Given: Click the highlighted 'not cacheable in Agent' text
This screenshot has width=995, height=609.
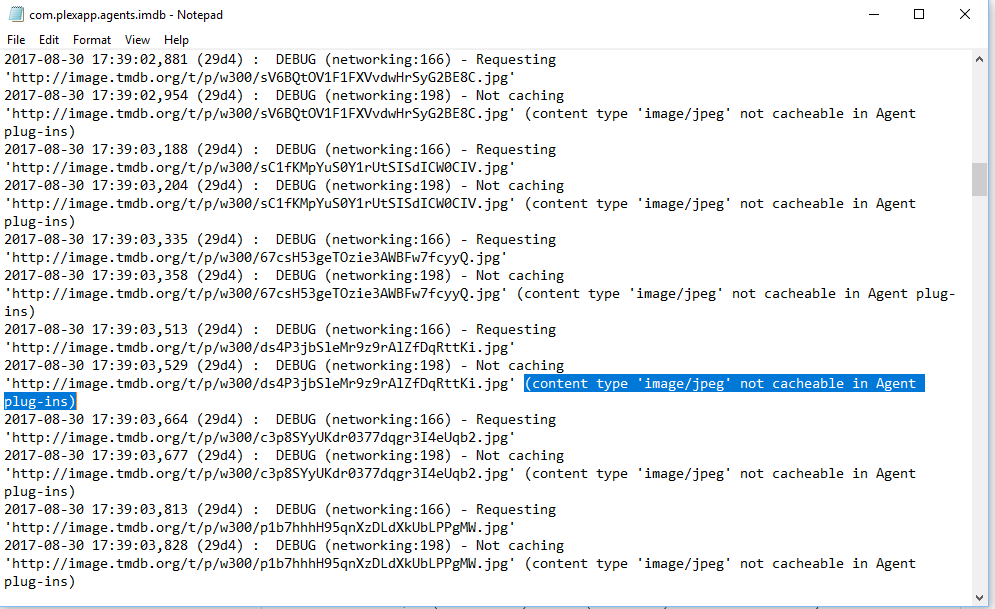Looking at the screenshot, I should click(x=828, y=384).
